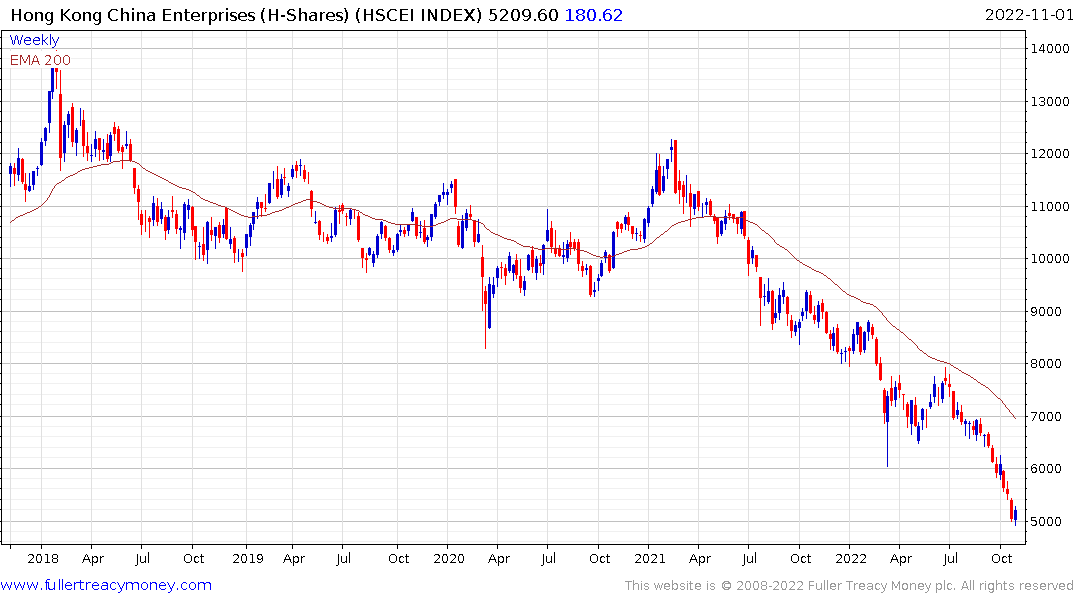Click the Weekly timeframe label

(34, 40)
